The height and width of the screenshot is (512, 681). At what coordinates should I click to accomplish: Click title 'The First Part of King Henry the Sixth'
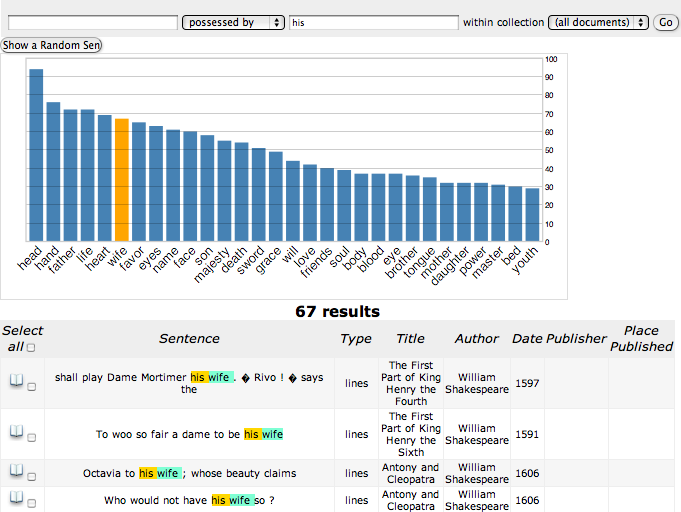click(411, 434)
